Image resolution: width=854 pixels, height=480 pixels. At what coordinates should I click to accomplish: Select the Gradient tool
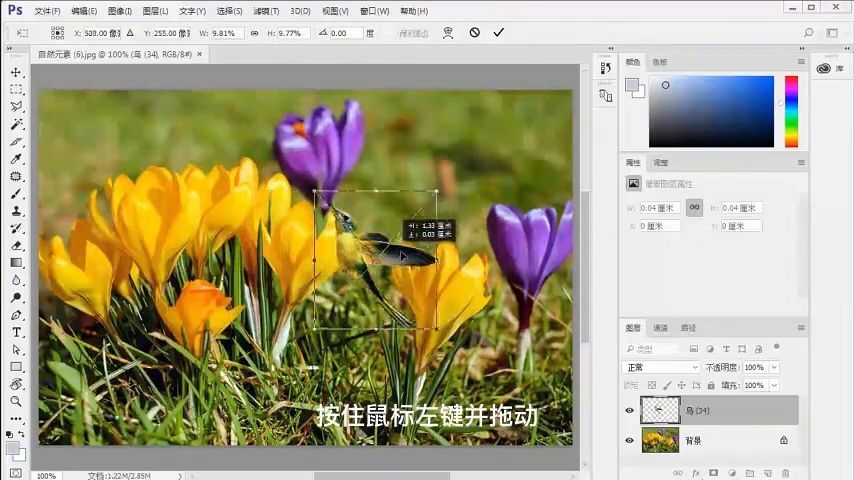coord(16,263)
